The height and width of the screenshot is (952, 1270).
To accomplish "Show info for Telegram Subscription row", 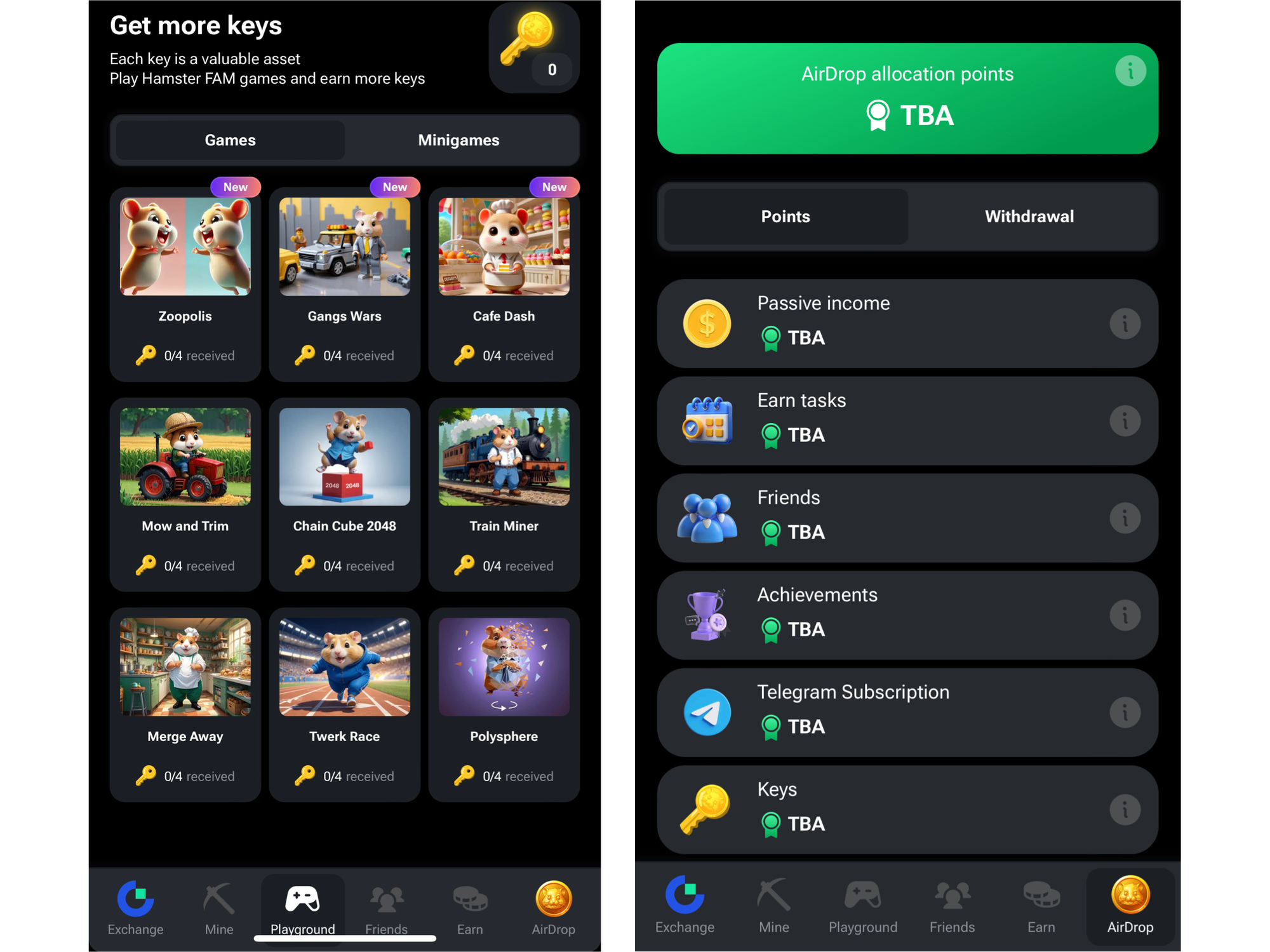I will [x=1125, y=713].
